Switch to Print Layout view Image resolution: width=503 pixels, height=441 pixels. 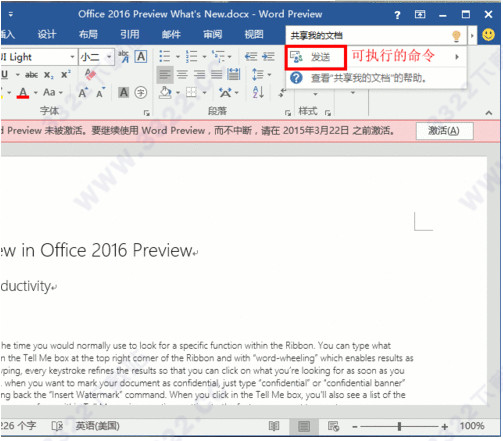point(304,426)
